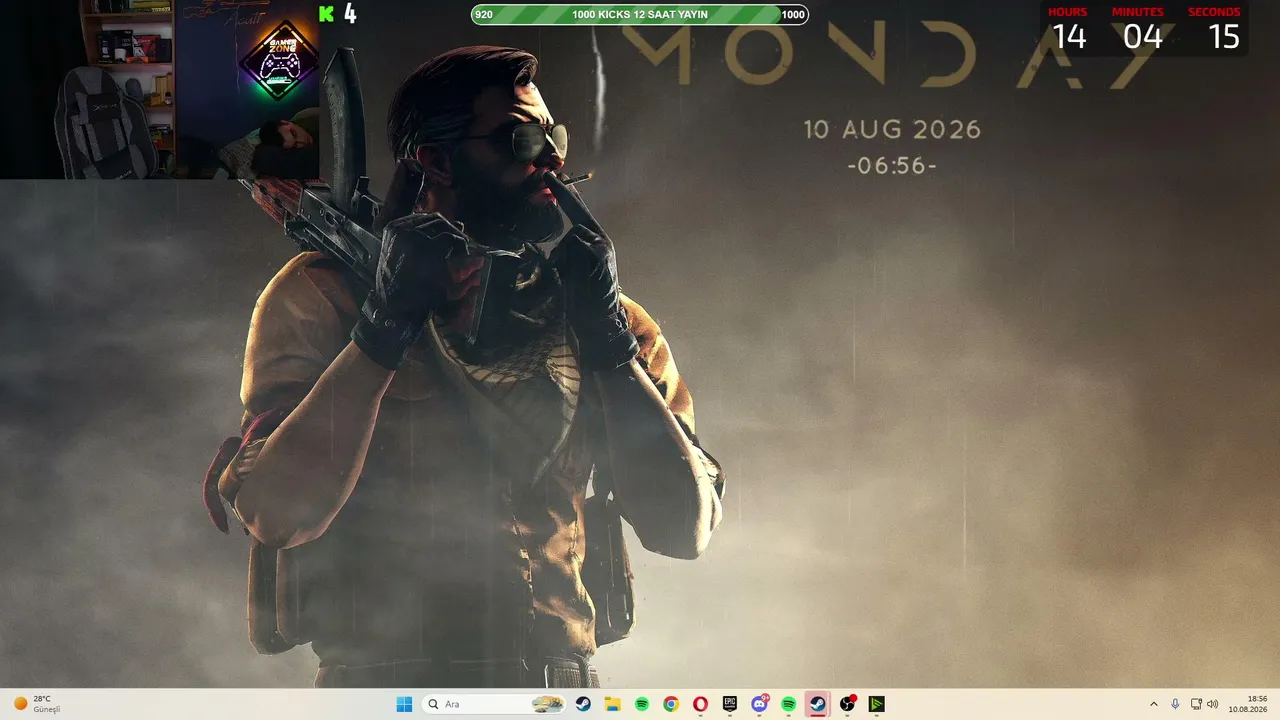This screenshot has height=720, width=1280.
Task: Open the volume control in the tray
Action: pyautogui.click(x=1213, y=704)
